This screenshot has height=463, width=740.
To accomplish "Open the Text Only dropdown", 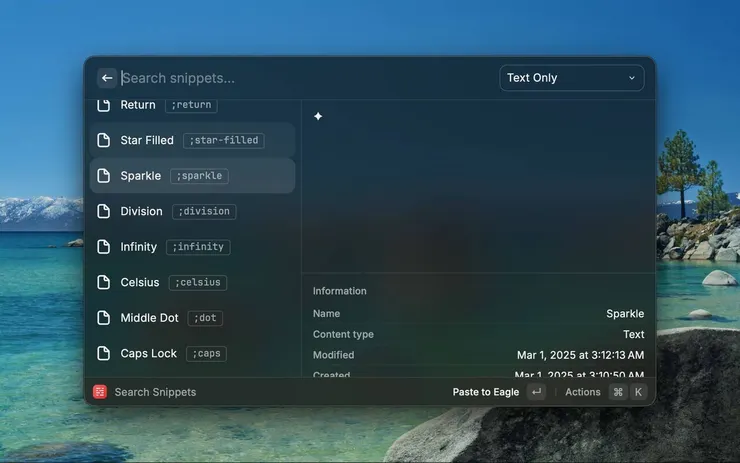I will tap(572, 78).
